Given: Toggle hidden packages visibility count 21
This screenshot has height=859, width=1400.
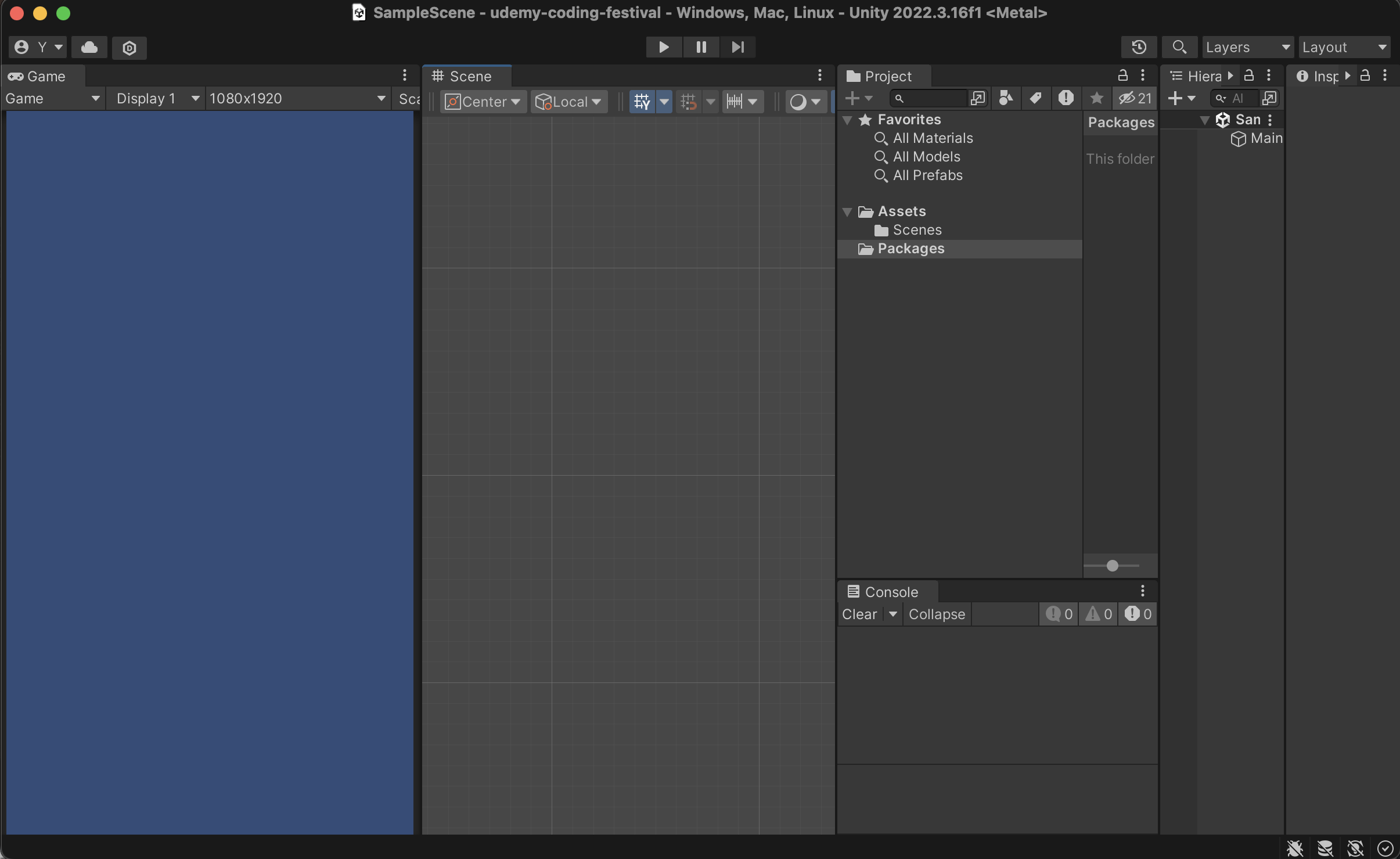Looking at the screenshot, I should [1135, 98].
